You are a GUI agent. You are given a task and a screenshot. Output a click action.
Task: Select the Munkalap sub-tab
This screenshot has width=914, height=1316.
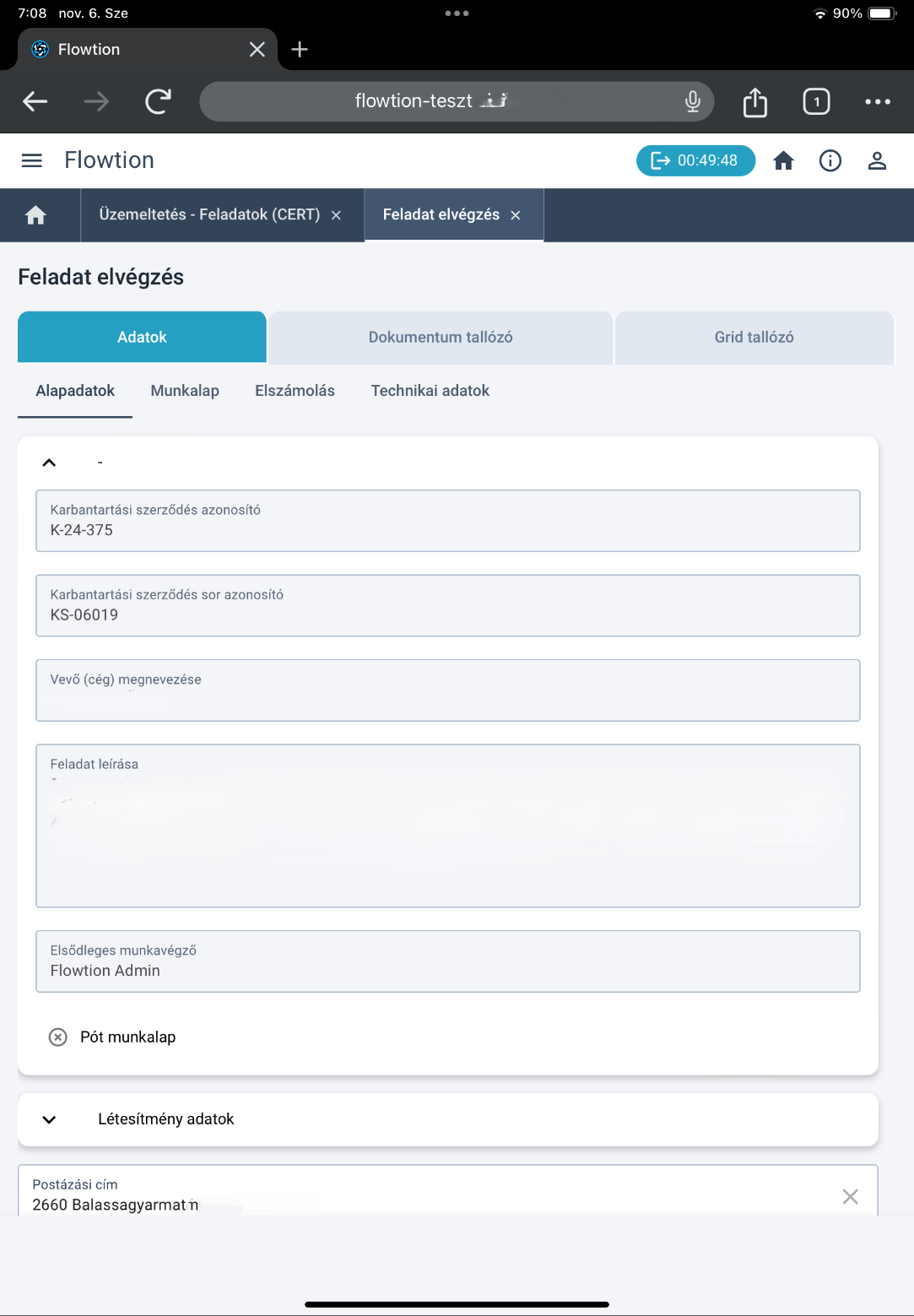pos(185,391)
